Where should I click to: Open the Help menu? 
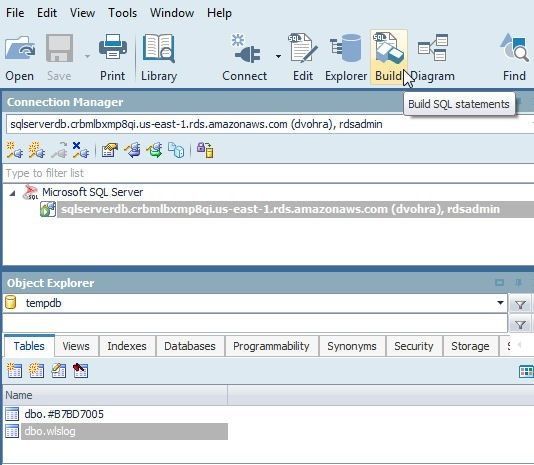coord(219,13)
